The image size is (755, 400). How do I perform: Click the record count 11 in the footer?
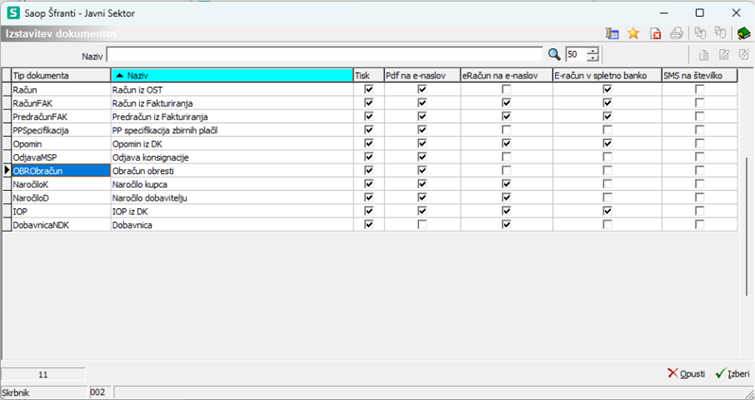43,374
